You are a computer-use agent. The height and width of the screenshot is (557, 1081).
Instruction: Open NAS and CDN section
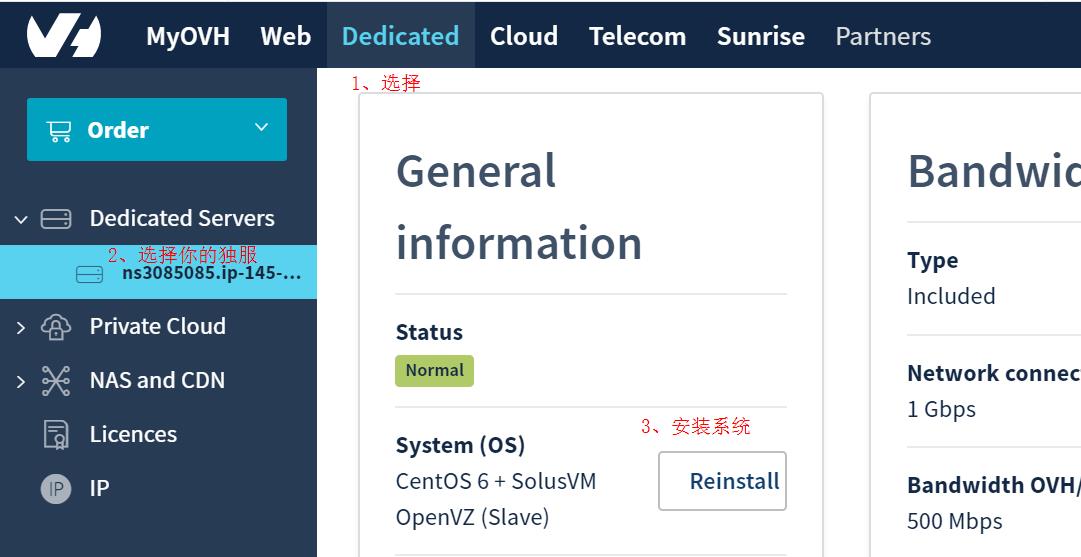157,380
